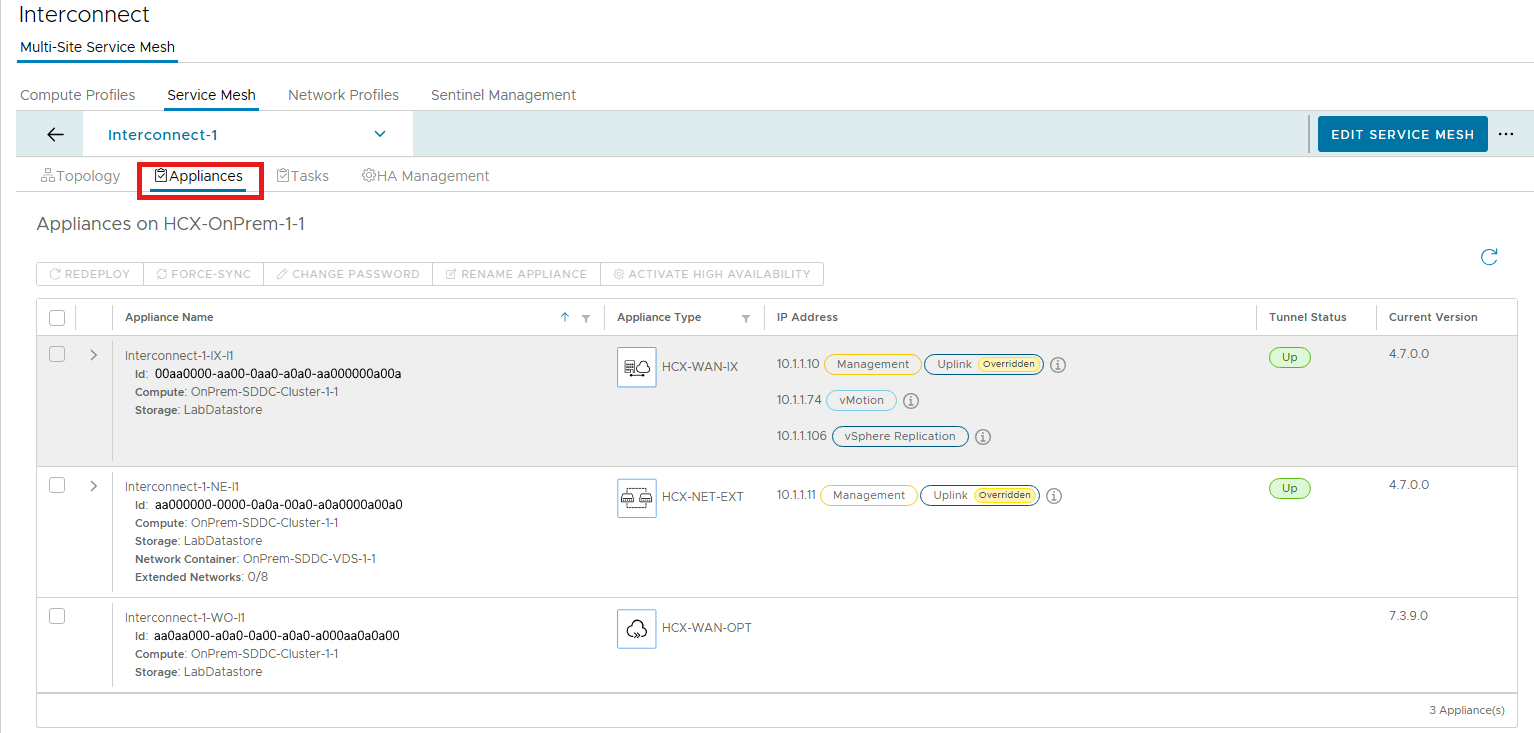Click the Management tag for 10.1.1.11
Image resolution: width=1534 pixels, height=733 pixels.
click(869, 495)
